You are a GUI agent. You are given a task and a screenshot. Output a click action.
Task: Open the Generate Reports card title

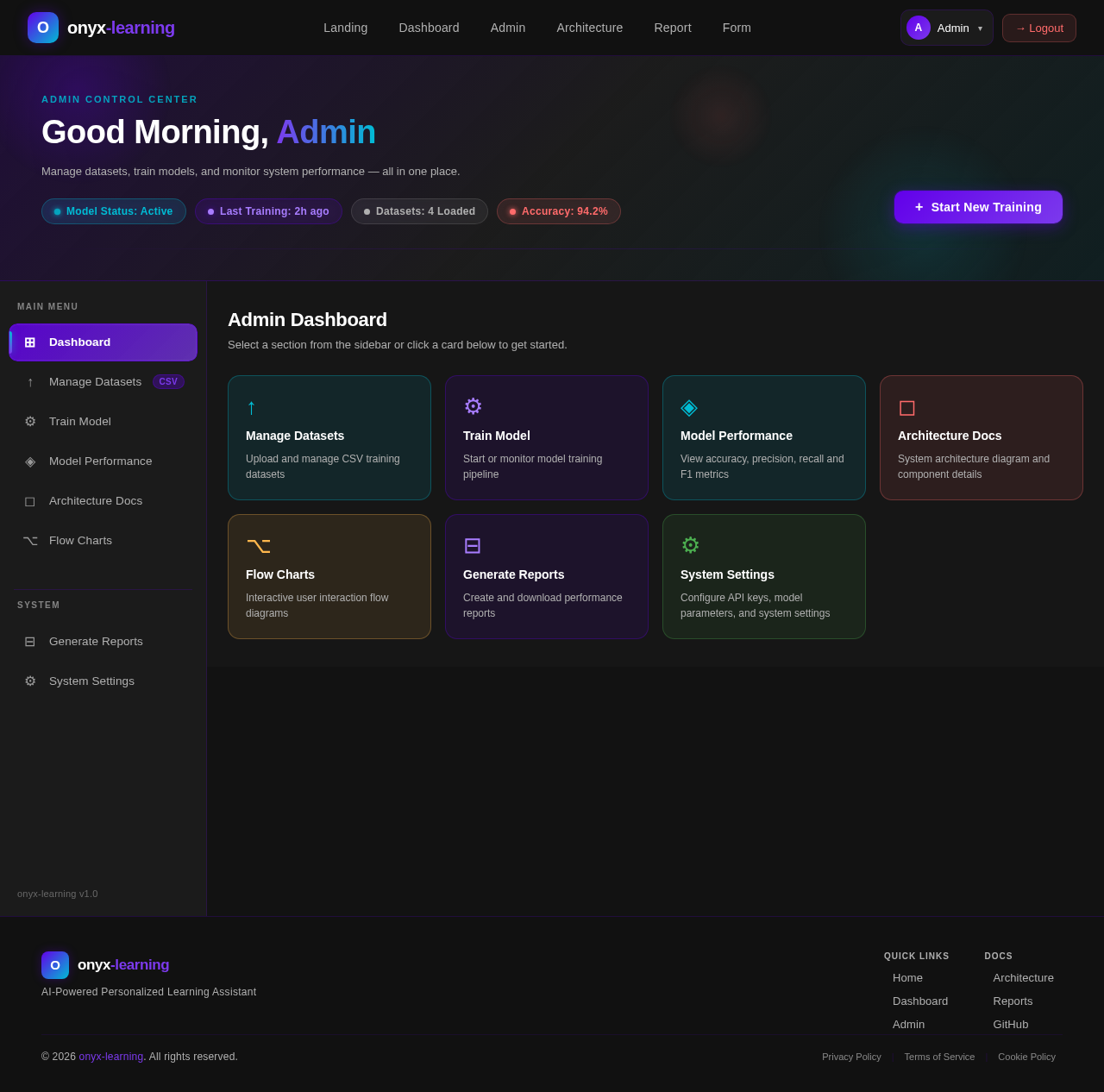click(514, 574)
